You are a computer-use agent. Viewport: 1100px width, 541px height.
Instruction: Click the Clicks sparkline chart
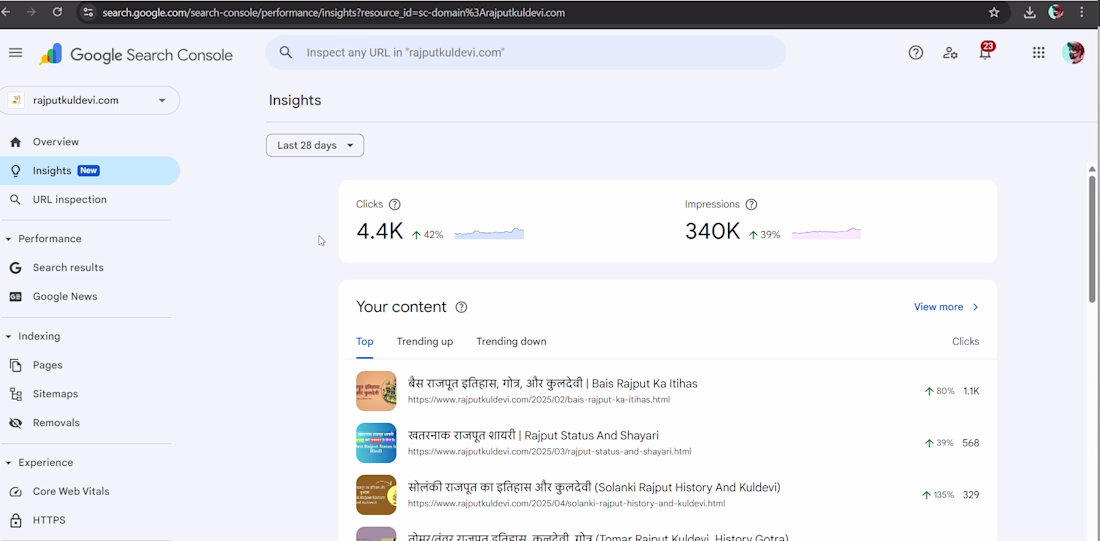tap(489, 233)
